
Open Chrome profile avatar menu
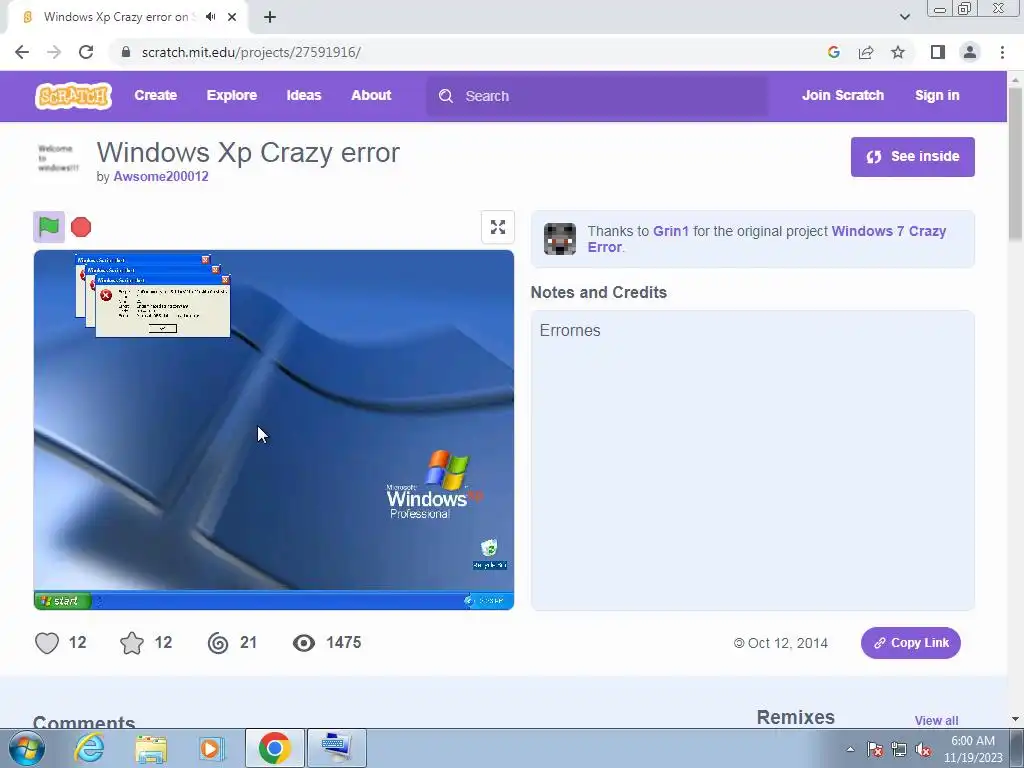970,52
